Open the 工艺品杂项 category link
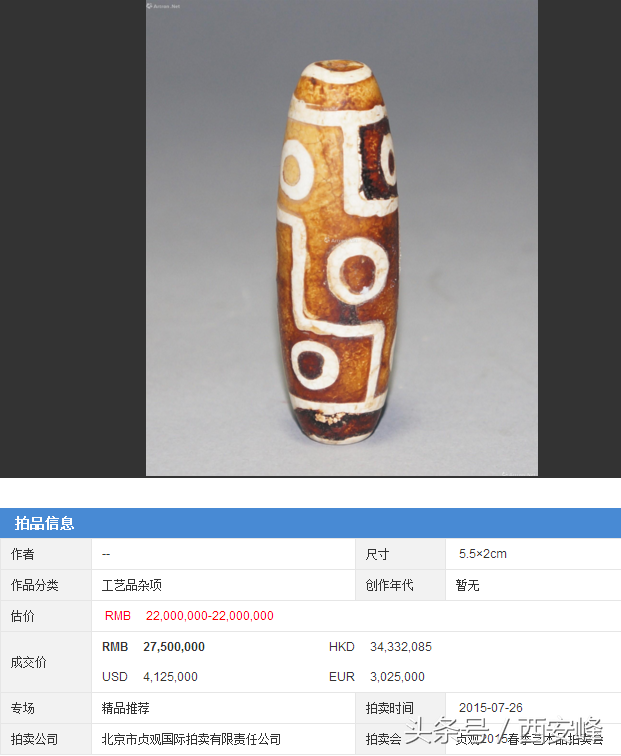The image size is (621, 756). 132,585
